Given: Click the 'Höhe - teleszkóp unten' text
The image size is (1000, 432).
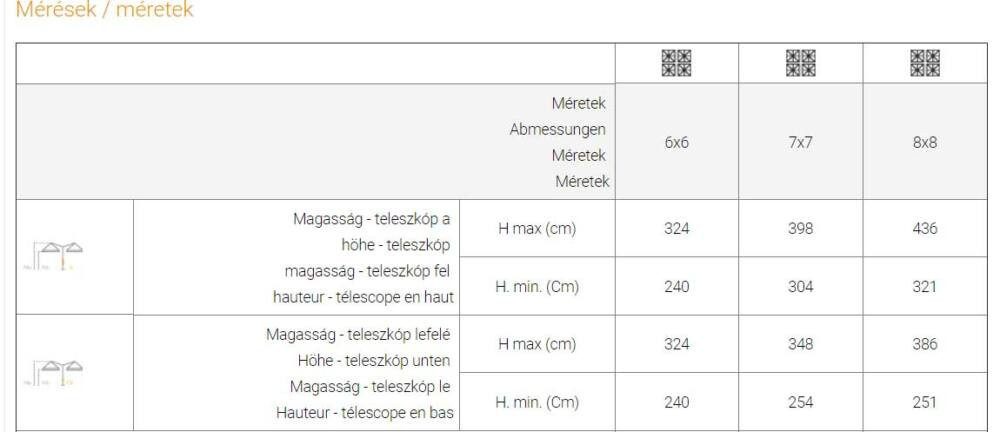Looking at the screenshot, I should point(374,361).
